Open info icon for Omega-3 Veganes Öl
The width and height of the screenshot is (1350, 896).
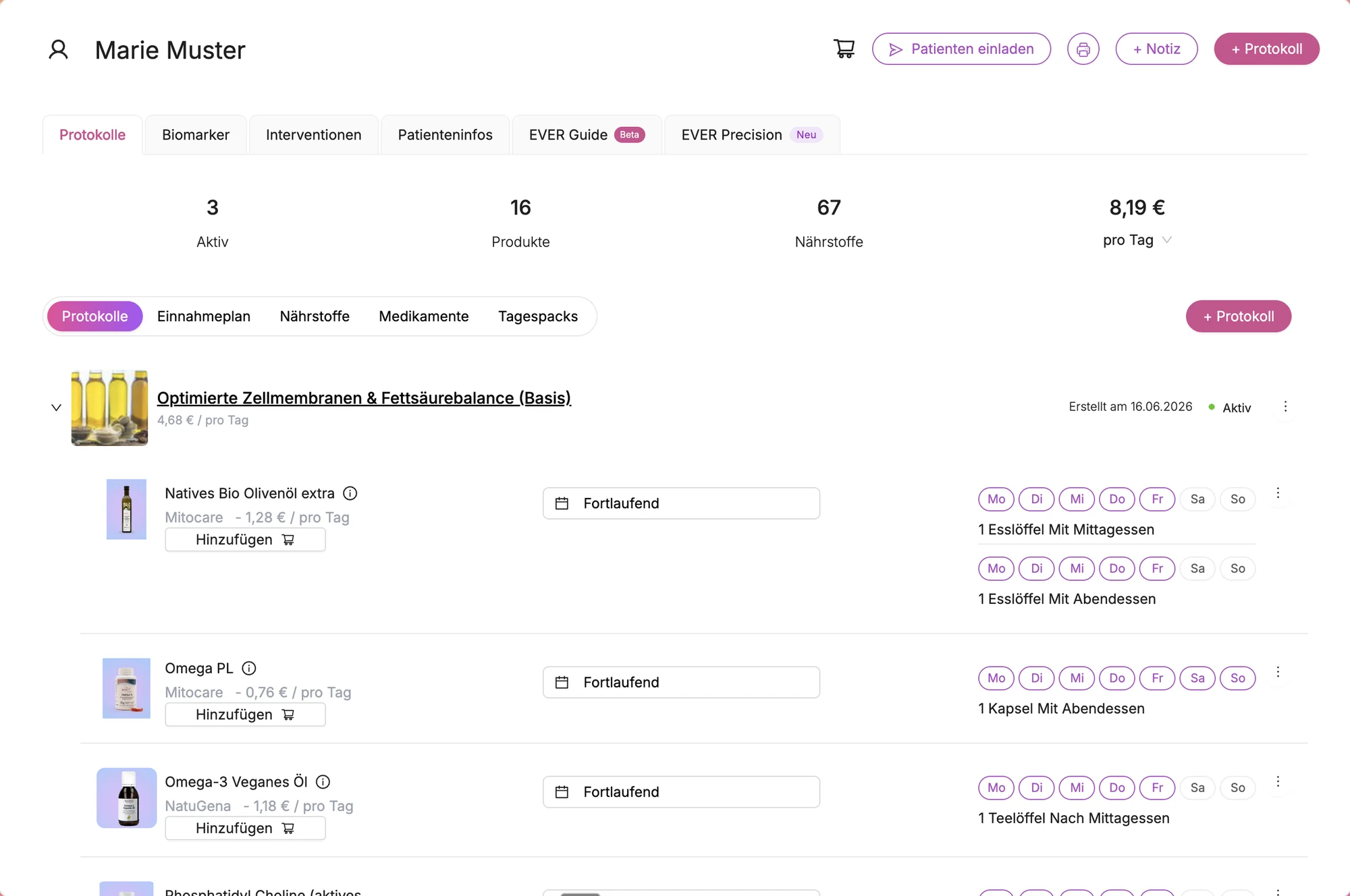[323, 781]
